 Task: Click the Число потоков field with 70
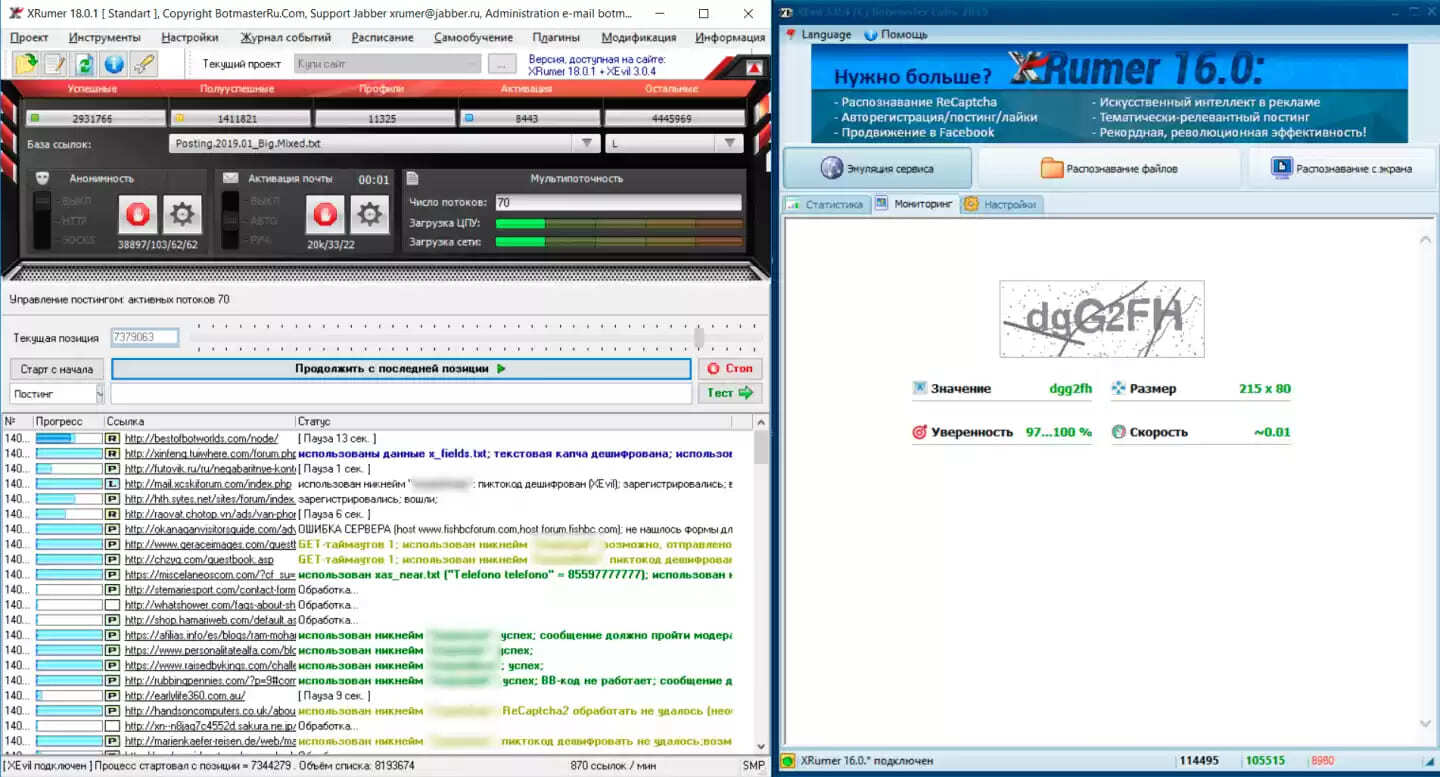click(x=619, y=203)
